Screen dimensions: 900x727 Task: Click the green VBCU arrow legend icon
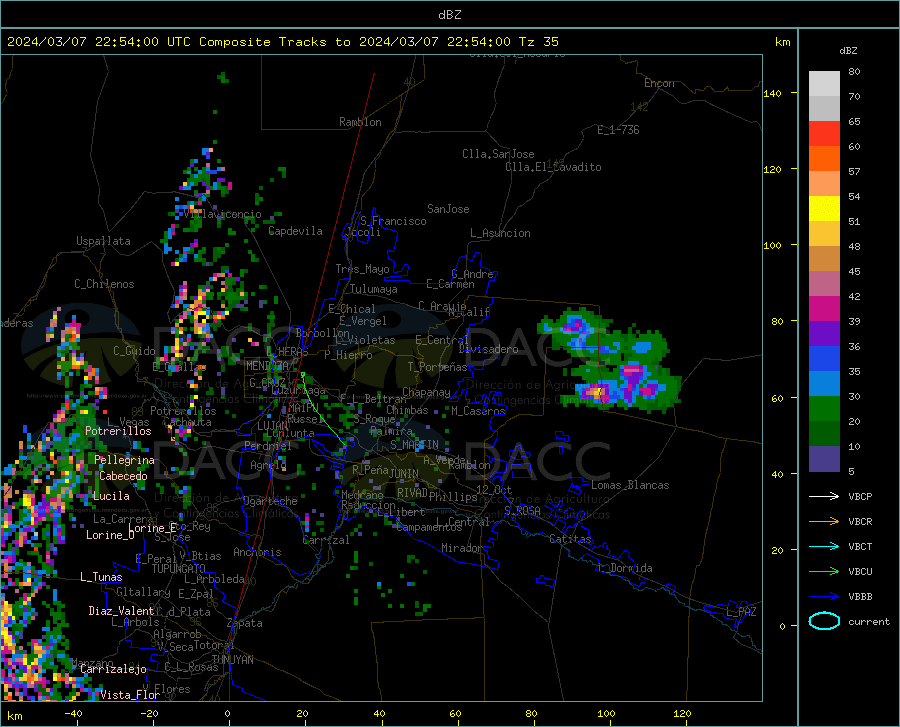coord(824,572)
